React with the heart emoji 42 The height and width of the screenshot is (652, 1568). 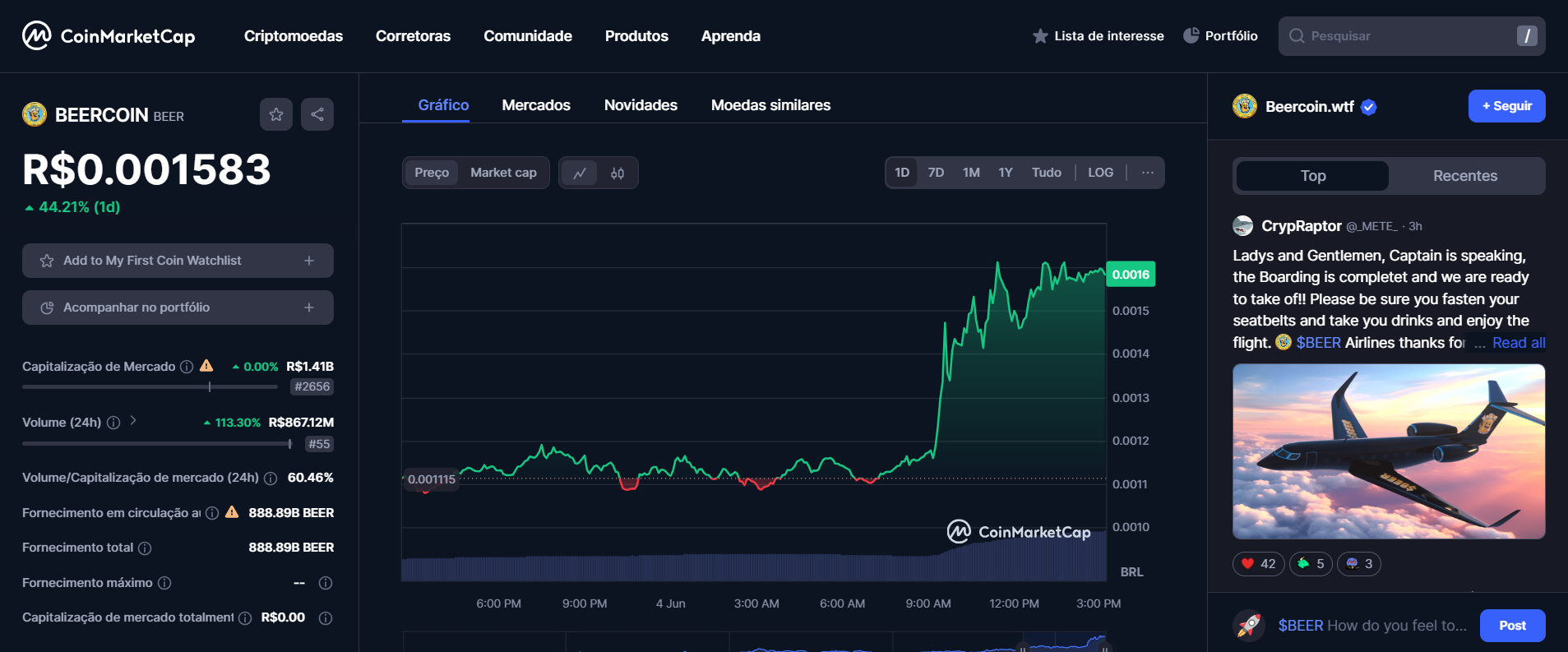click(x=1259, y=564)
